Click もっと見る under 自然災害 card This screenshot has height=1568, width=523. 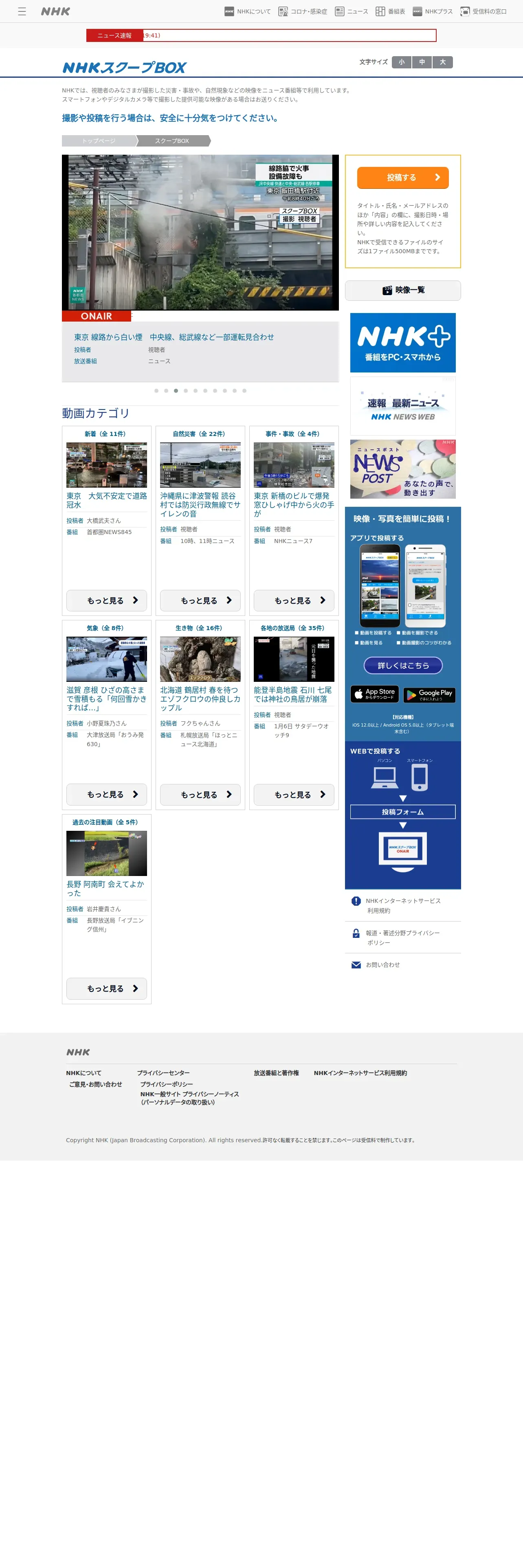point(200,601)
